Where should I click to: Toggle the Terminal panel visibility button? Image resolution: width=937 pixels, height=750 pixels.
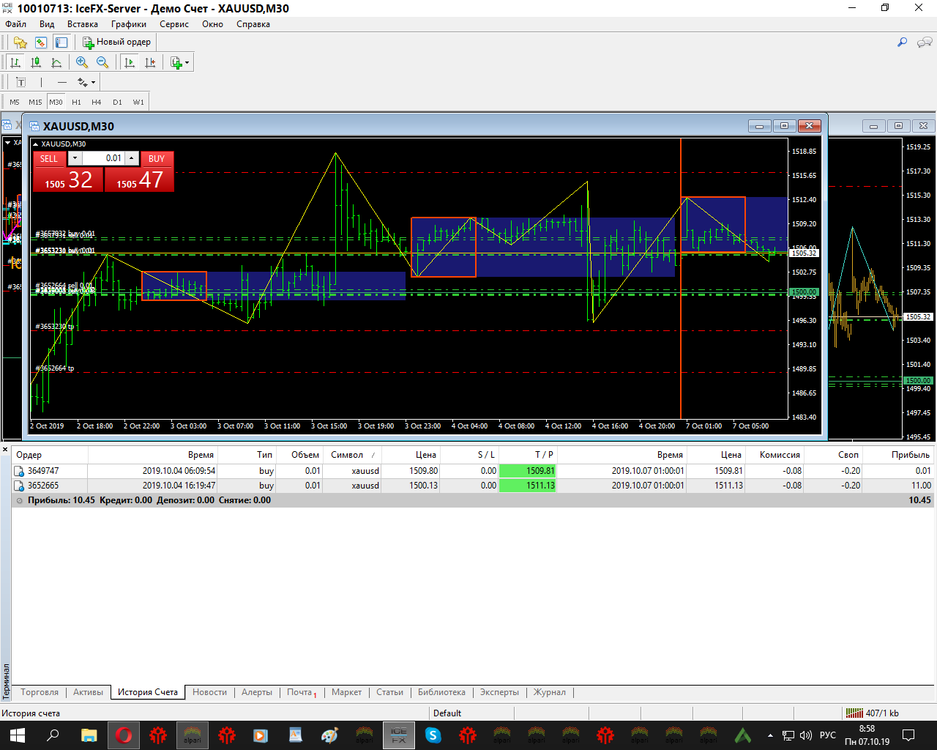[61, 42]
